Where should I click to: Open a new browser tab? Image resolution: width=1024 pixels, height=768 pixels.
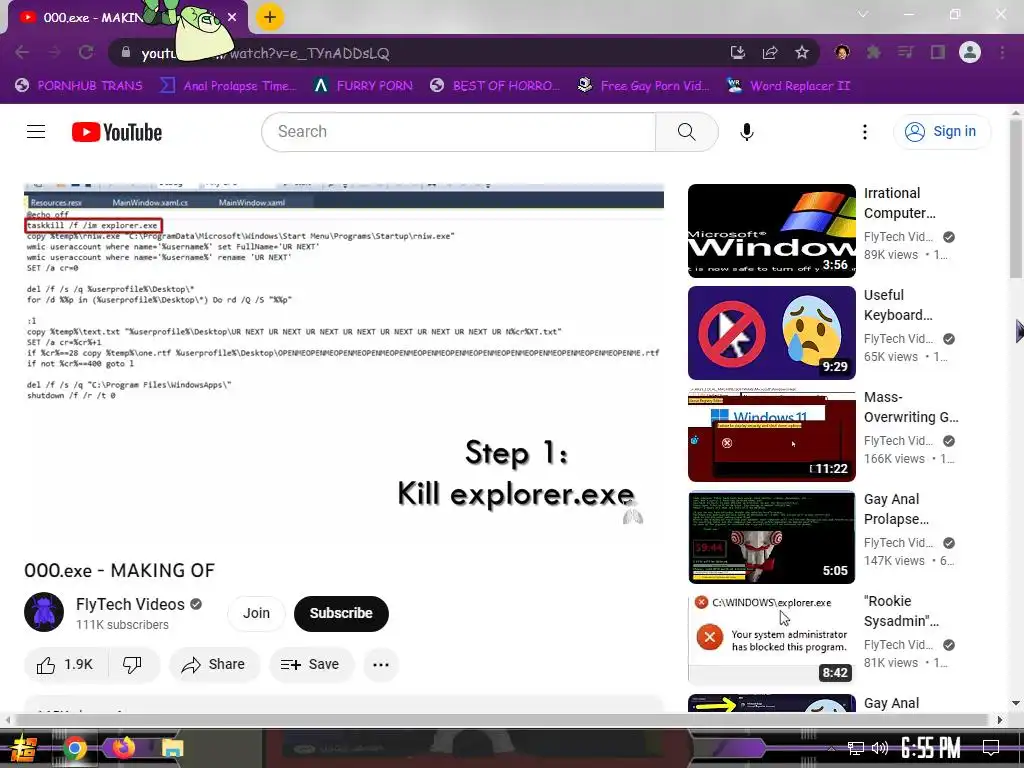click(270, 17)
